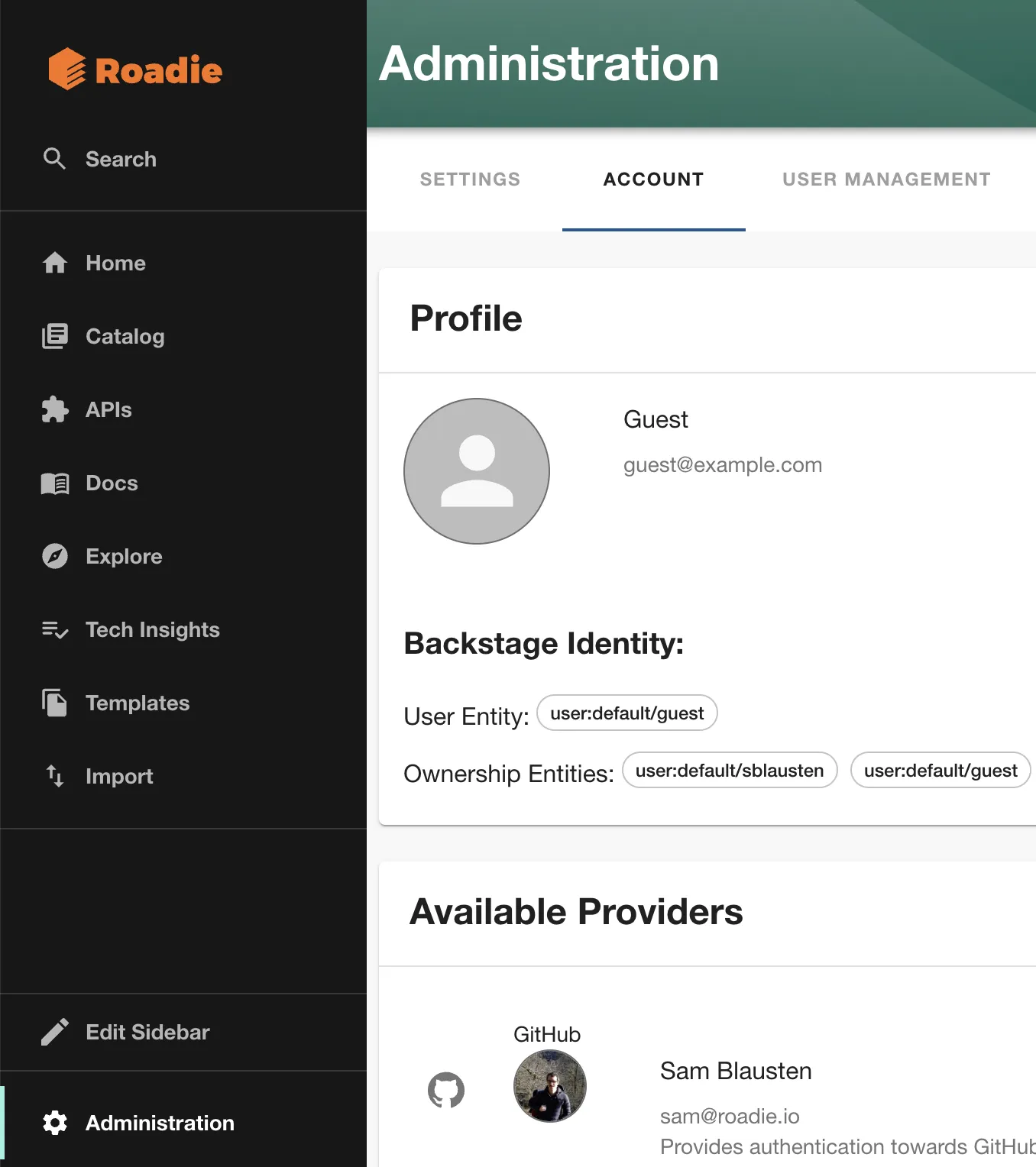
Task: Select the Home icon in the sidebar
Action: [x=54, y=263]
